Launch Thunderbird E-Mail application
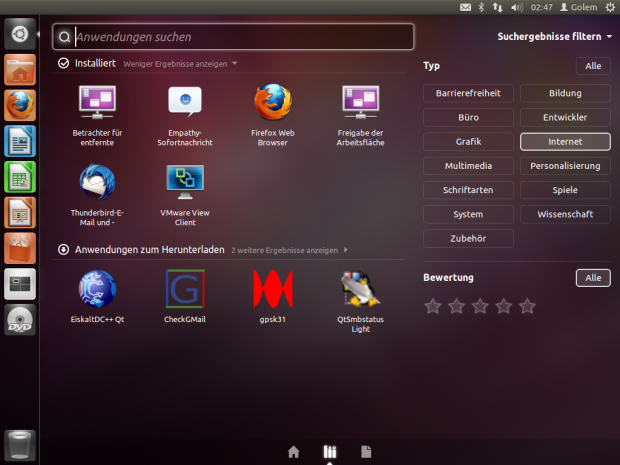620x465 pixels. pos(97,195)
